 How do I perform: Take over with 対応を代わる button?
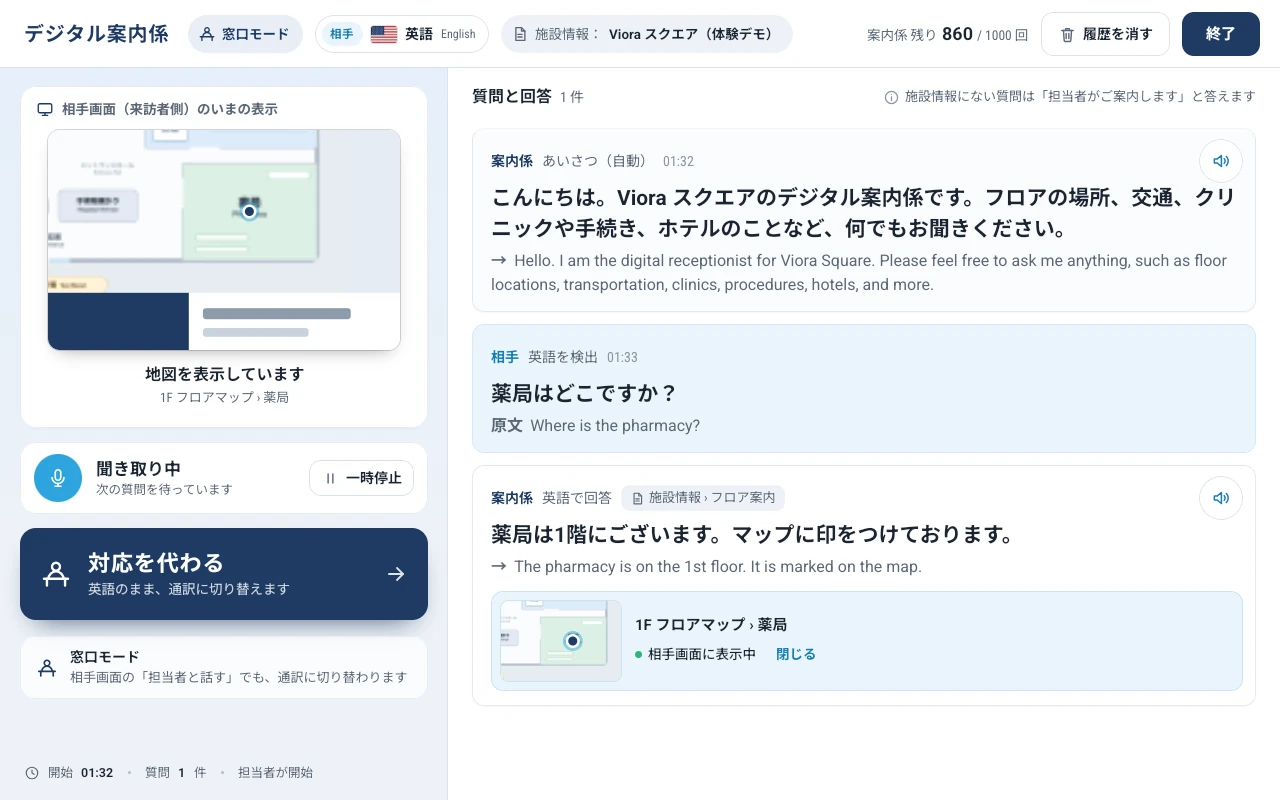224,574
